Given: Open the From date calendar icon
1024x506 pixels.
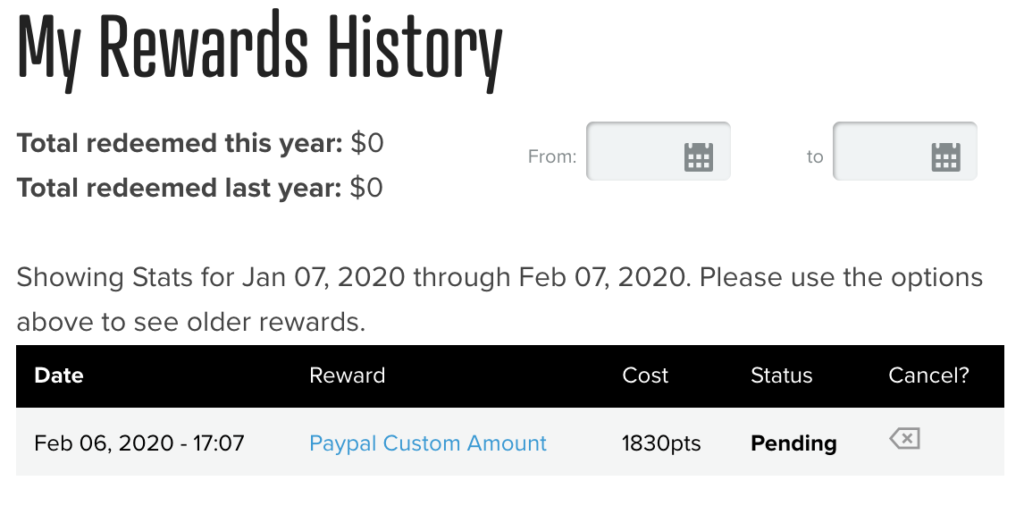Looking at the screenshot, I should tap(698, 157).
